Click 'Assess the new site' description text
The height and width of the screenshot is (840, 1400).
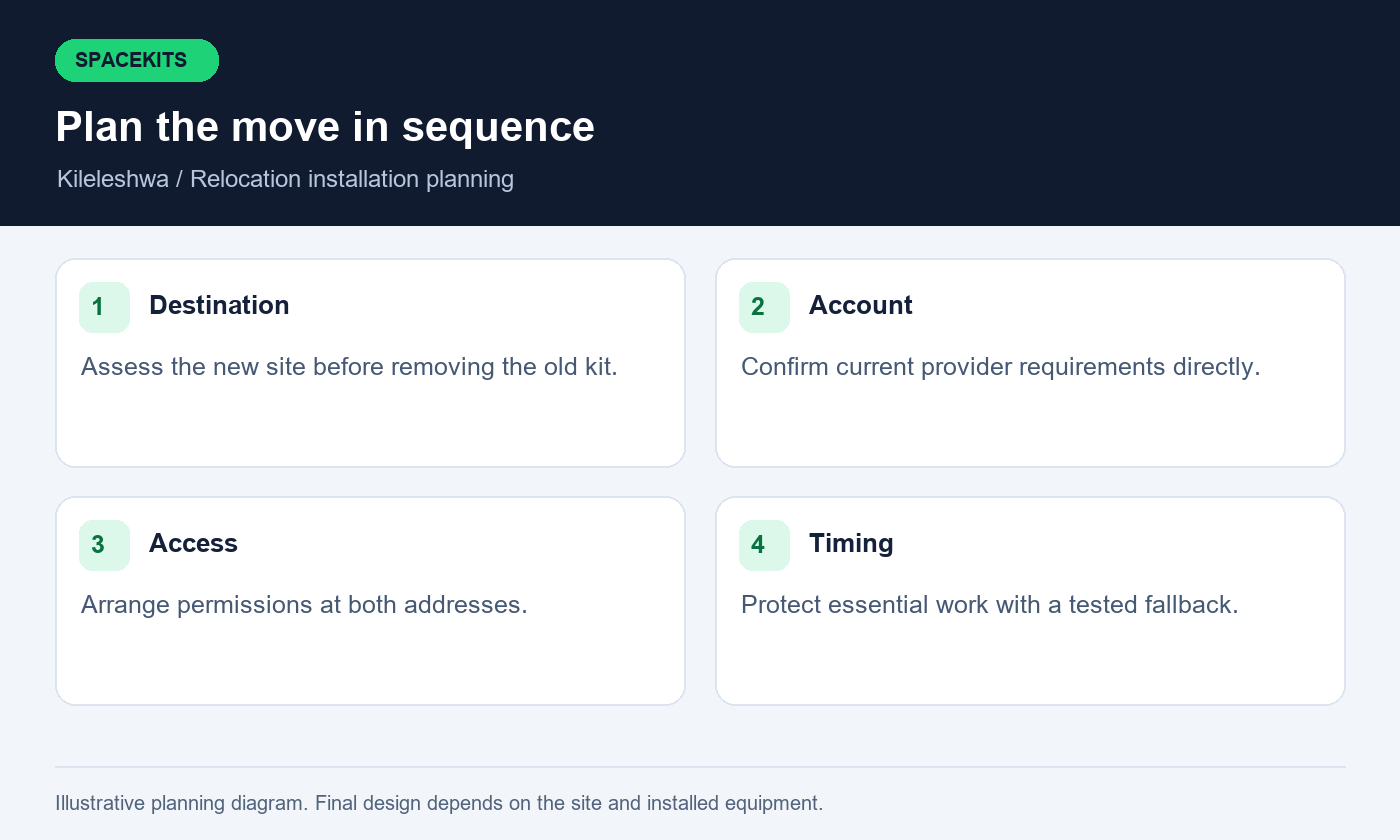point(349,367)
